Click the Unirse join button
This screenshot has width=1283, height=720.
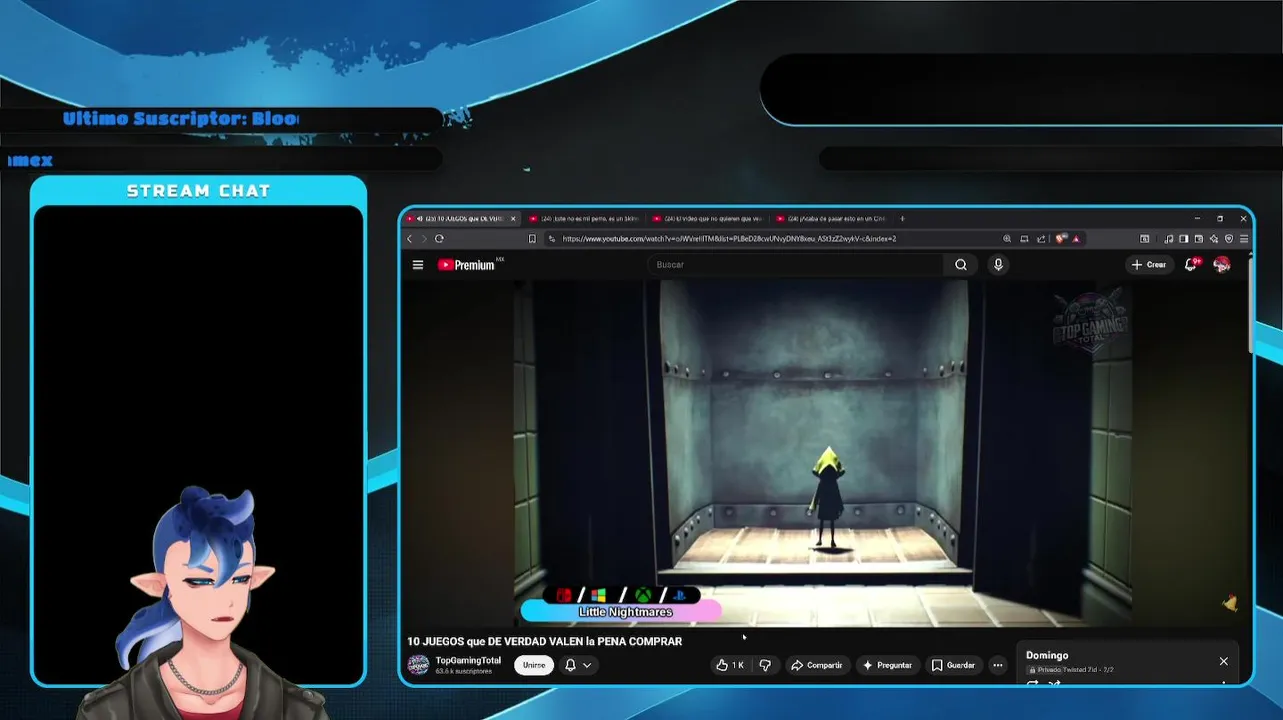(534, 665)
